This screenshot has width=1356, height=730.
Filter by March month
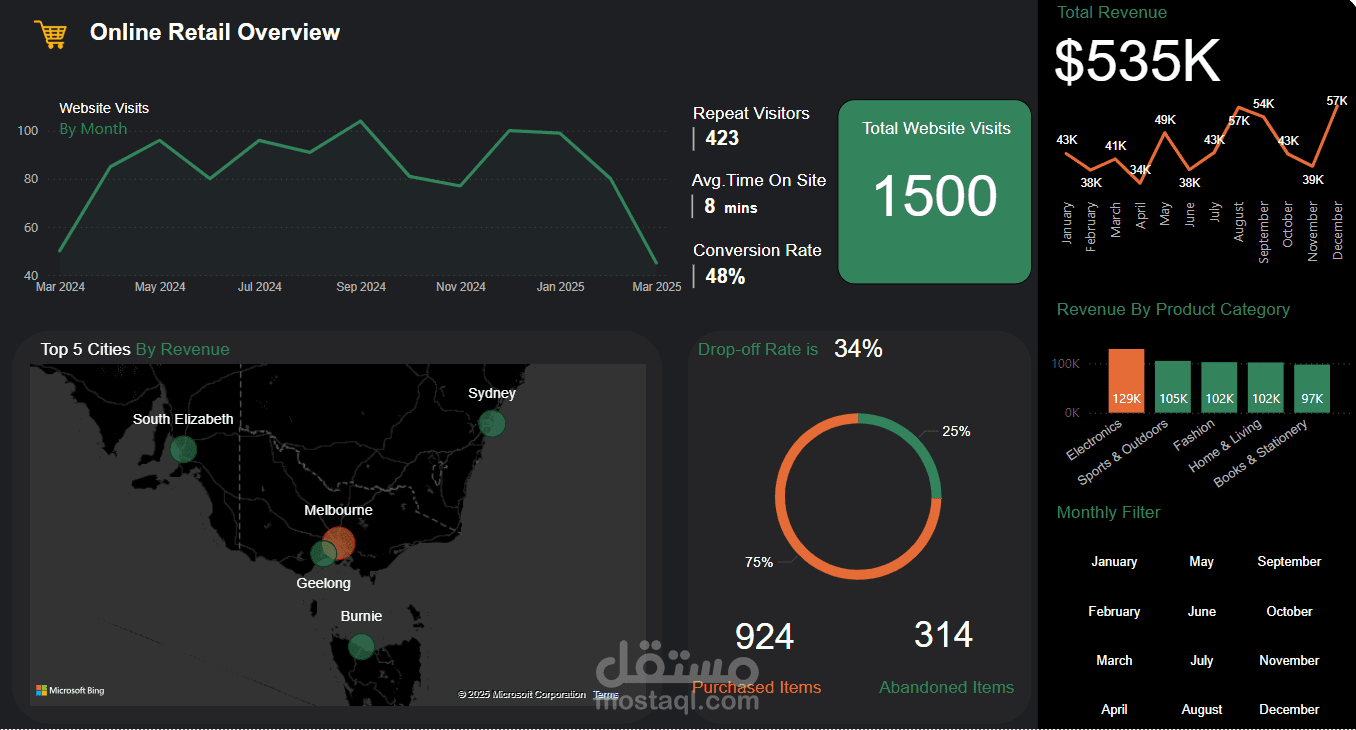[1114, 660]
